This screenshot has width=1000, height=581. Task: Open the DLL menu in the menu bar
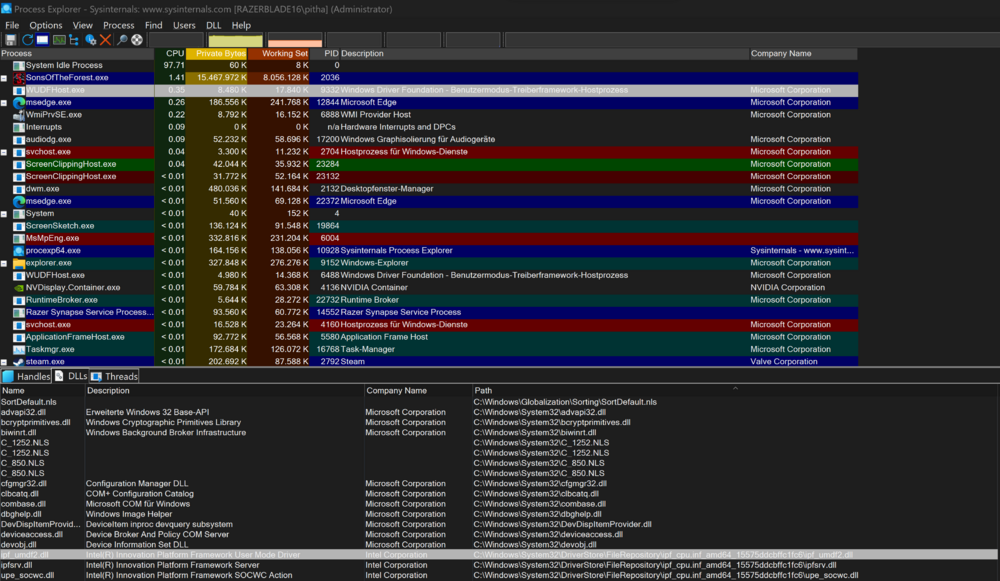pyautogui.click(x=214, y=25)
